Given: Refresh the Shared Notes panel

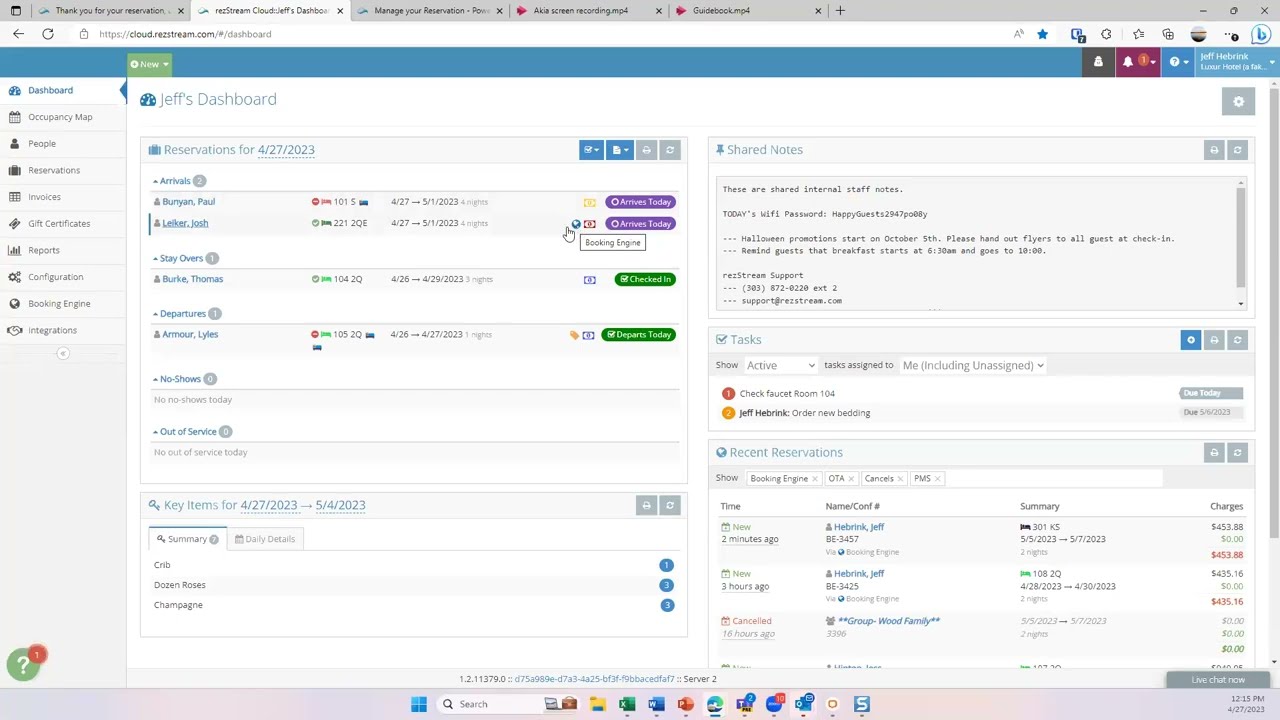Looking at the screenshot, I should 1237,150.
